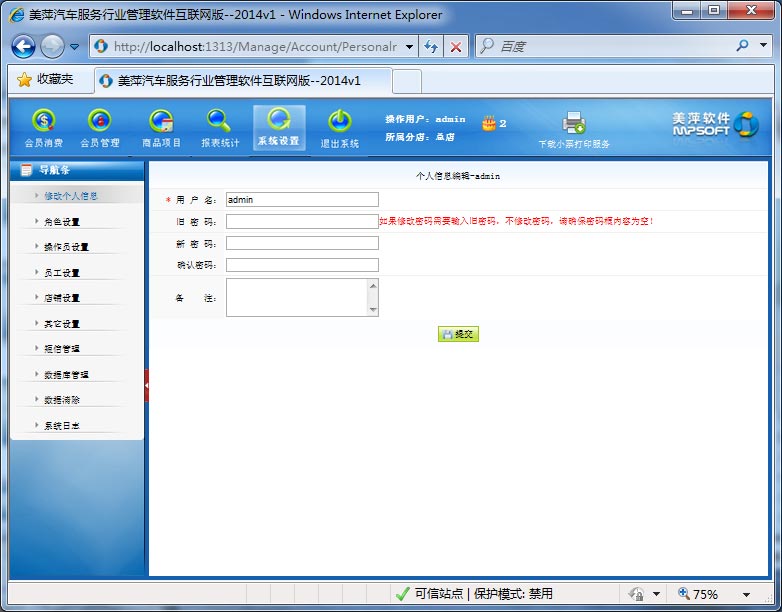Click the 下载小票打印服务 printer icon

pyautogui.click(x=574, y=123)
